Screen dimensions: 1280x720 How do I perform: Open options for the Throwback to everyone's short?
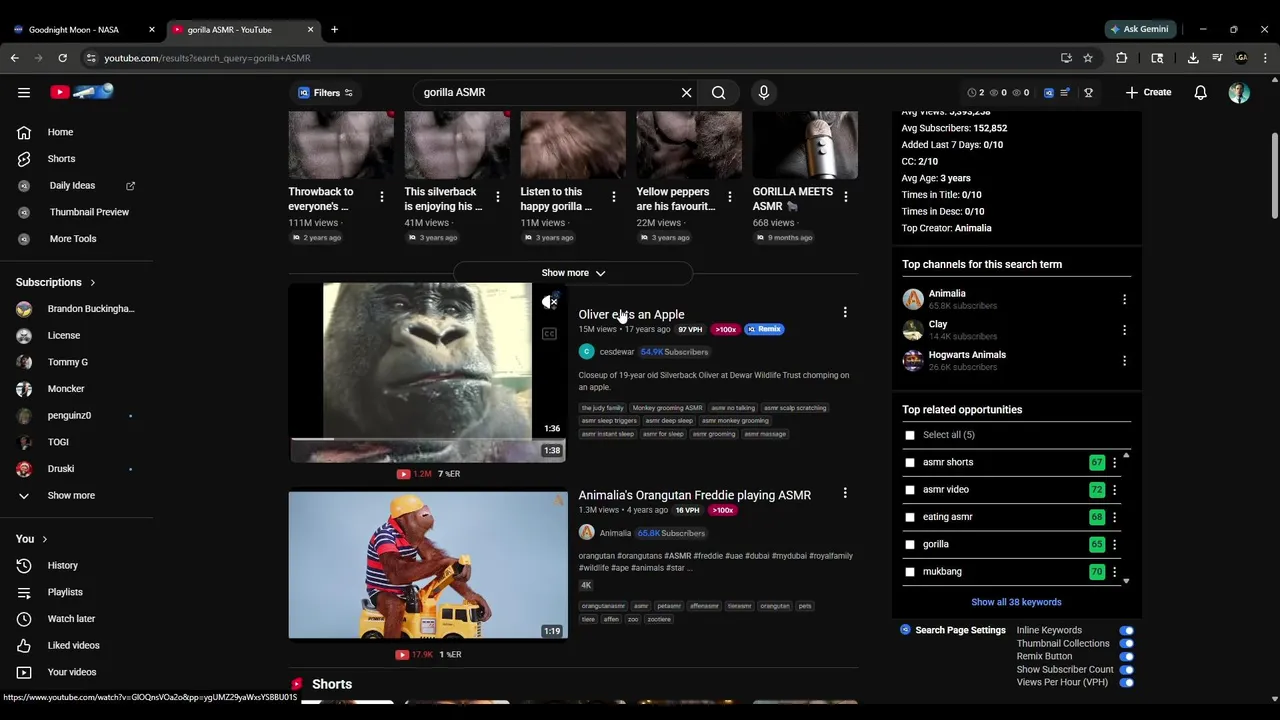[x=381, y=197]
